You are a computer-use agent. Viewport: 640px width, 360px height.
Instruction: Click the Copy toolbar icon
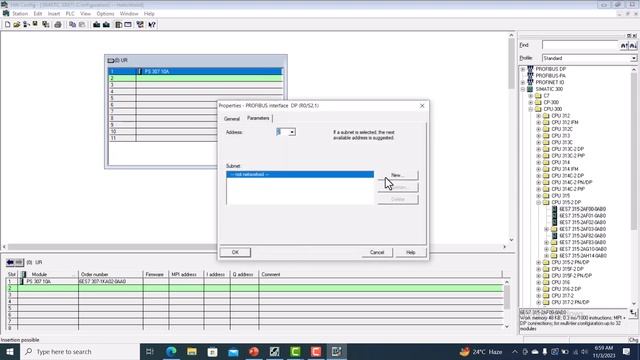72,24
